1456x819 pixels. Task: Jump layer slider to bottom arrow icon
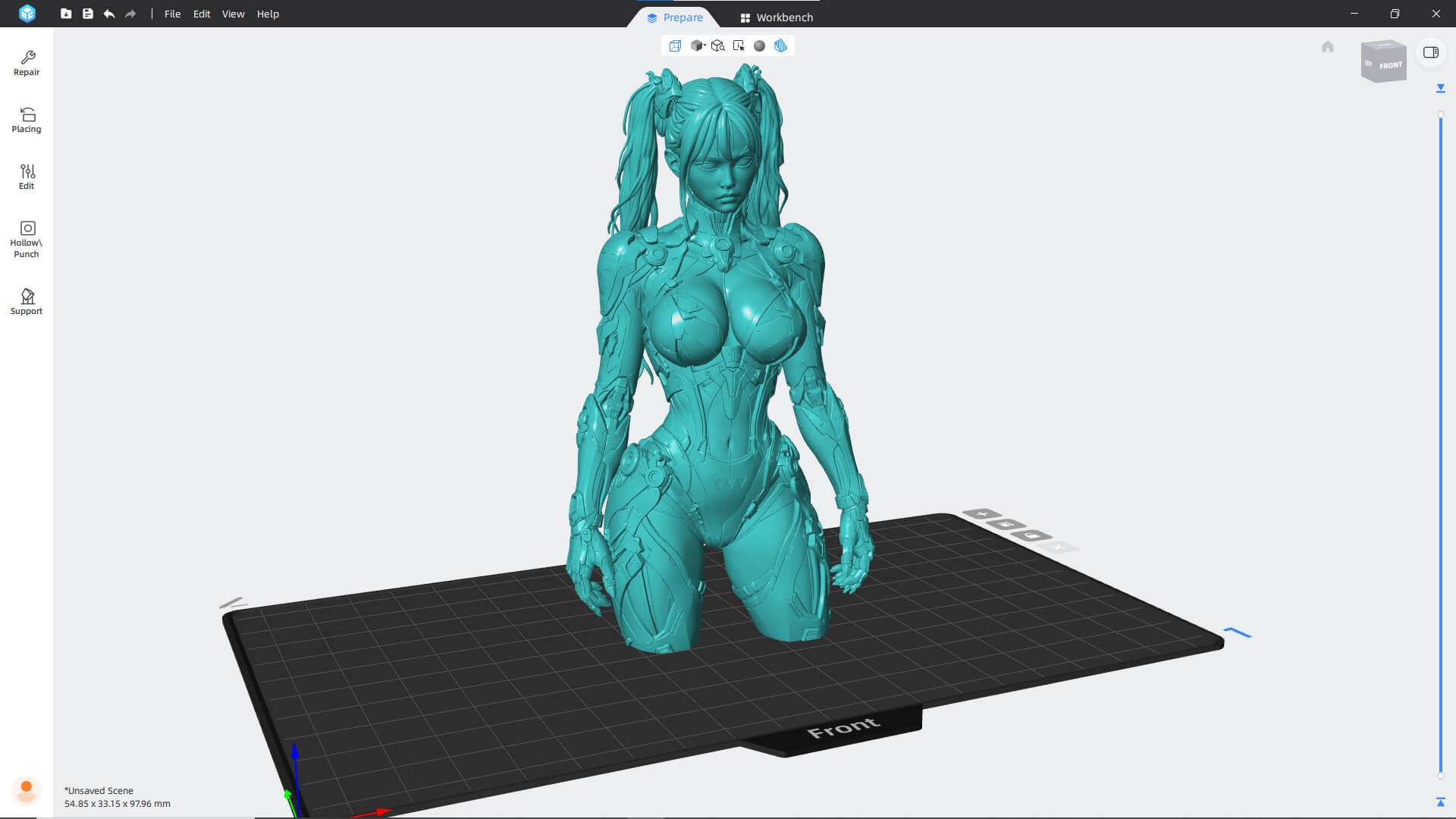coord(1441,802)
